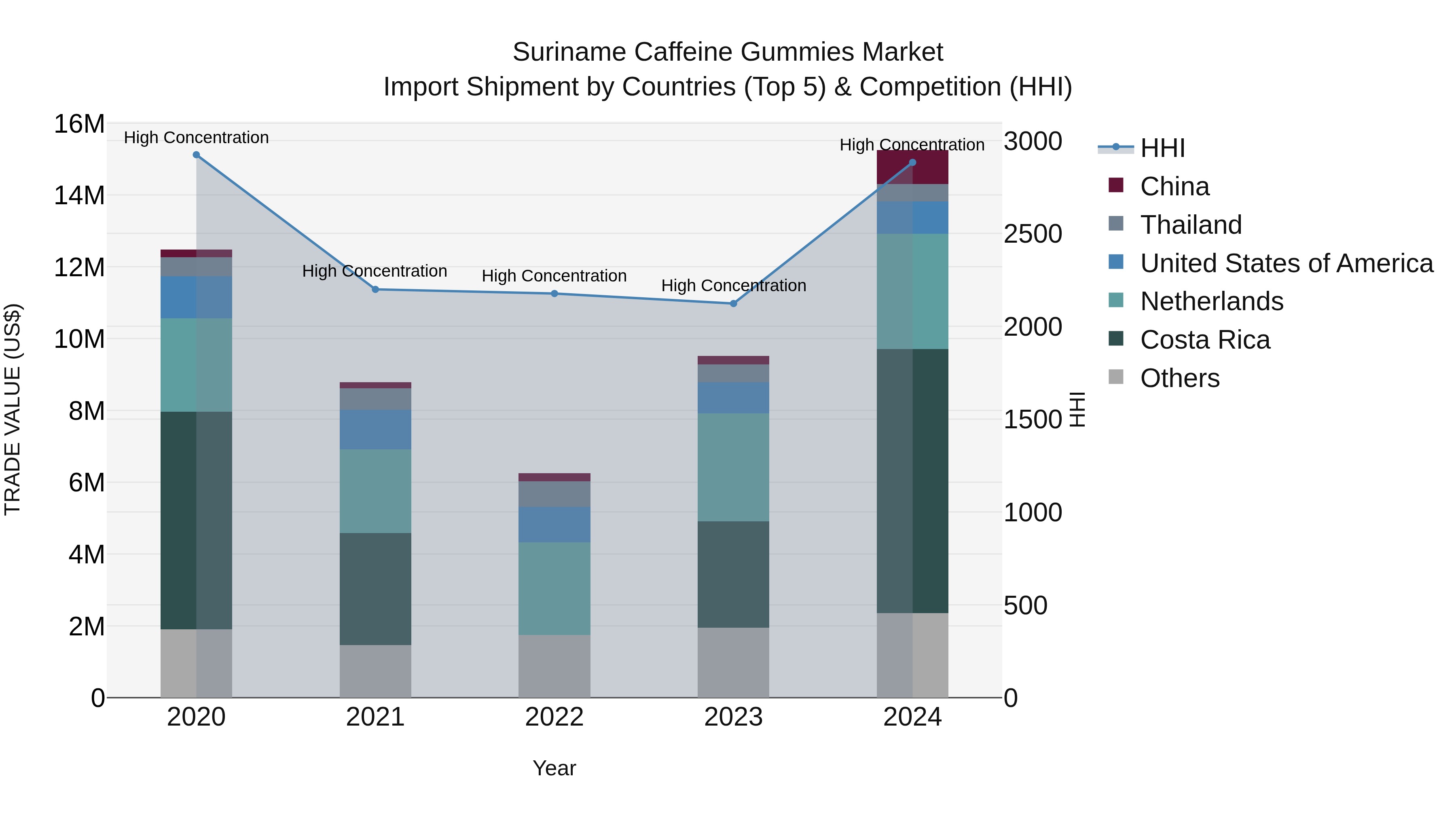Click the USA segment in 2021 bar

[375, 430]
